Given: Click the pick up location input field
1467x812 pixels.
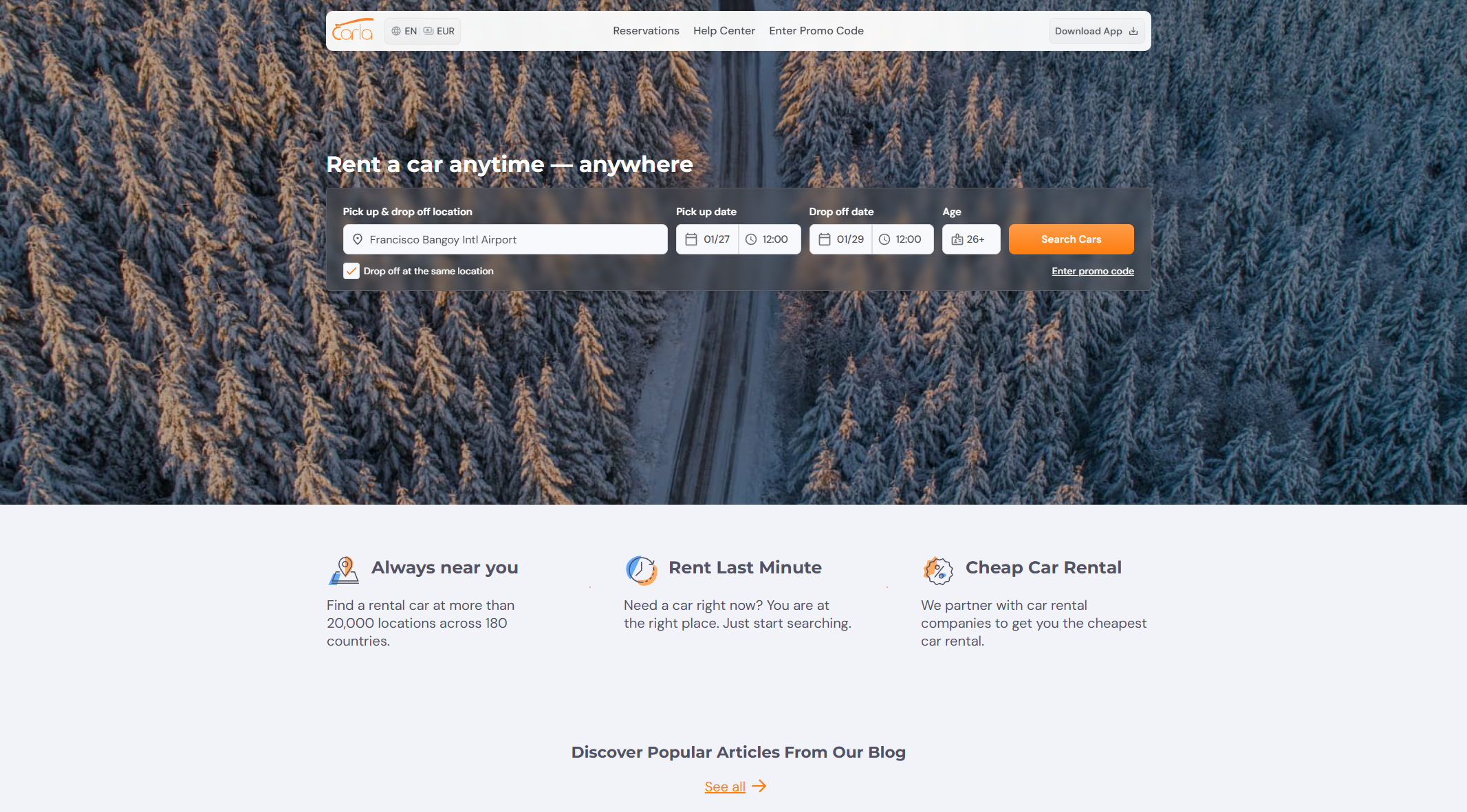Looking at the screenshot, I should click(505, 239).
